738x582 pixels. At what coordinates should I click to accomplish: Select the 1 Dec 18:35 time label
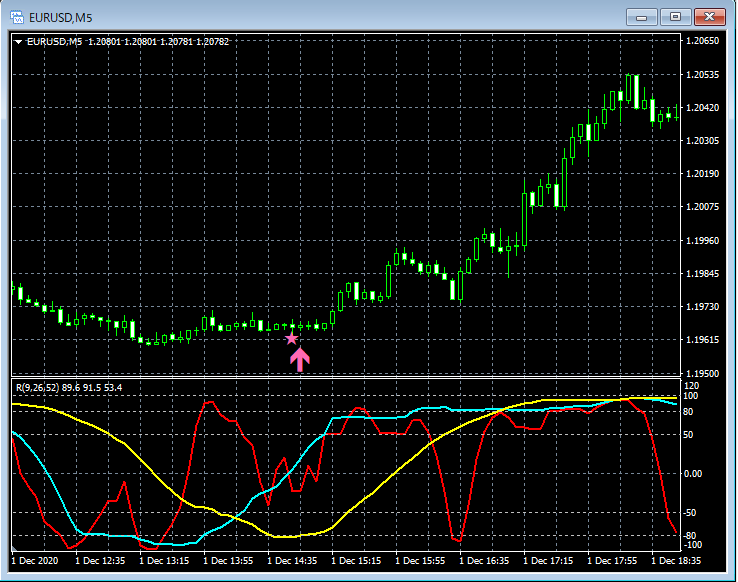pyautogui.click(x=676, y=562)
